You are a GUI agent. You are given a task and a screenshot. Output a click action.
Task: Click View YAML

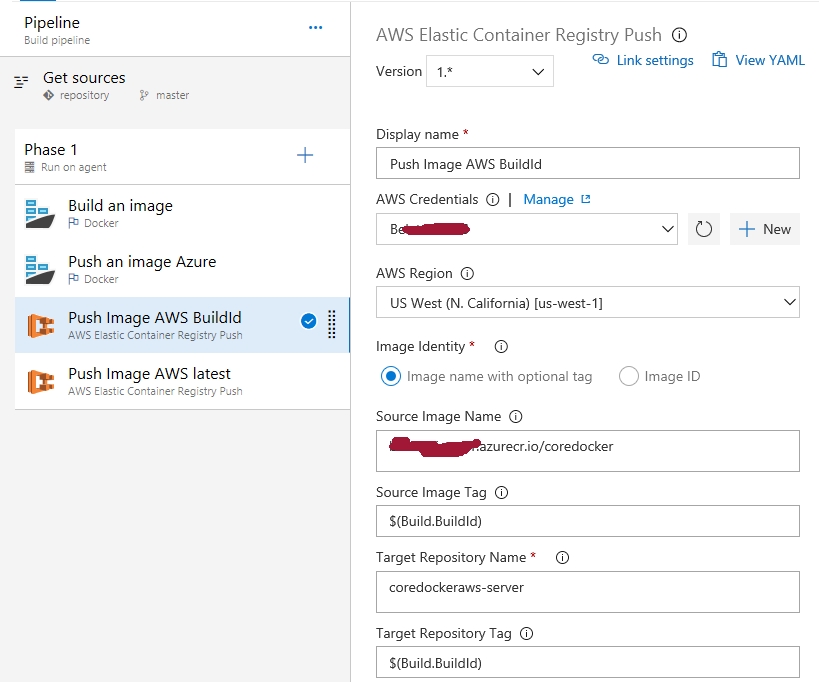point(758,60)
